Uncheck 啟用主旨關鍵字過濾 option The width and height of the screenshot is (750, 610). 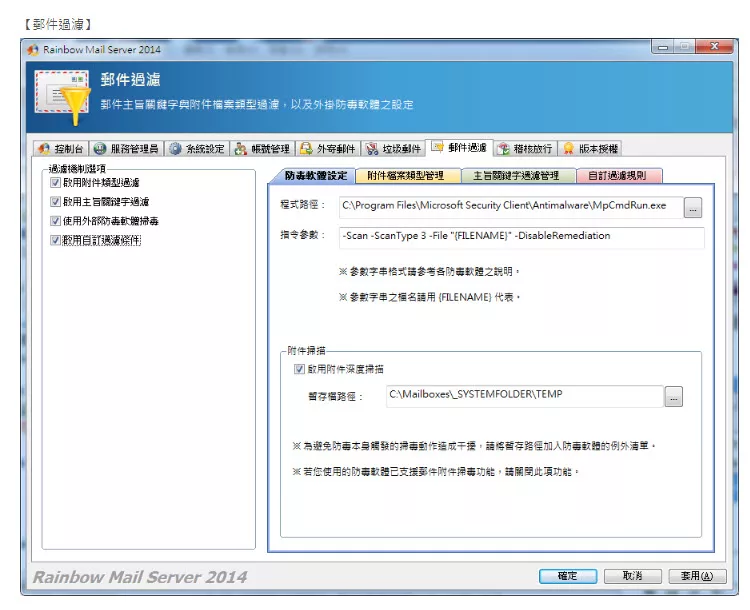pyautogui.click(x=56, y=202)
